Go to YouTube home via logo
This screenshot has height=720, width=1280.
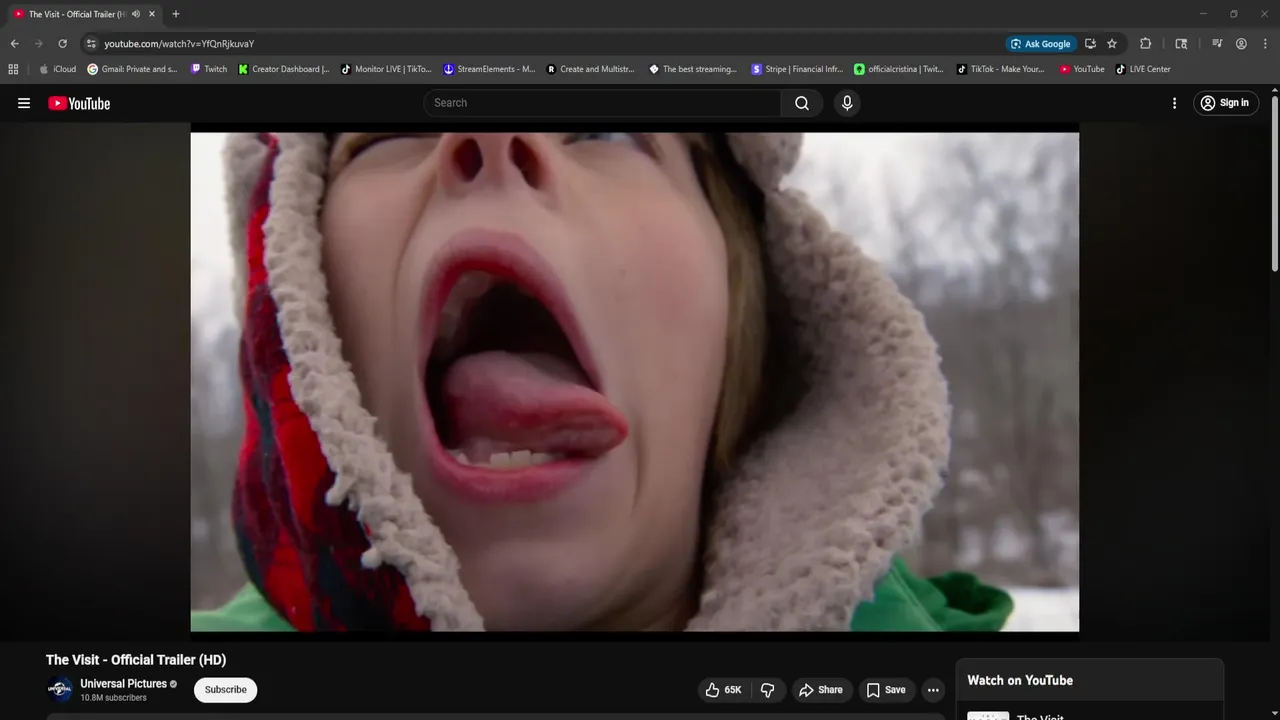point(79,103)
